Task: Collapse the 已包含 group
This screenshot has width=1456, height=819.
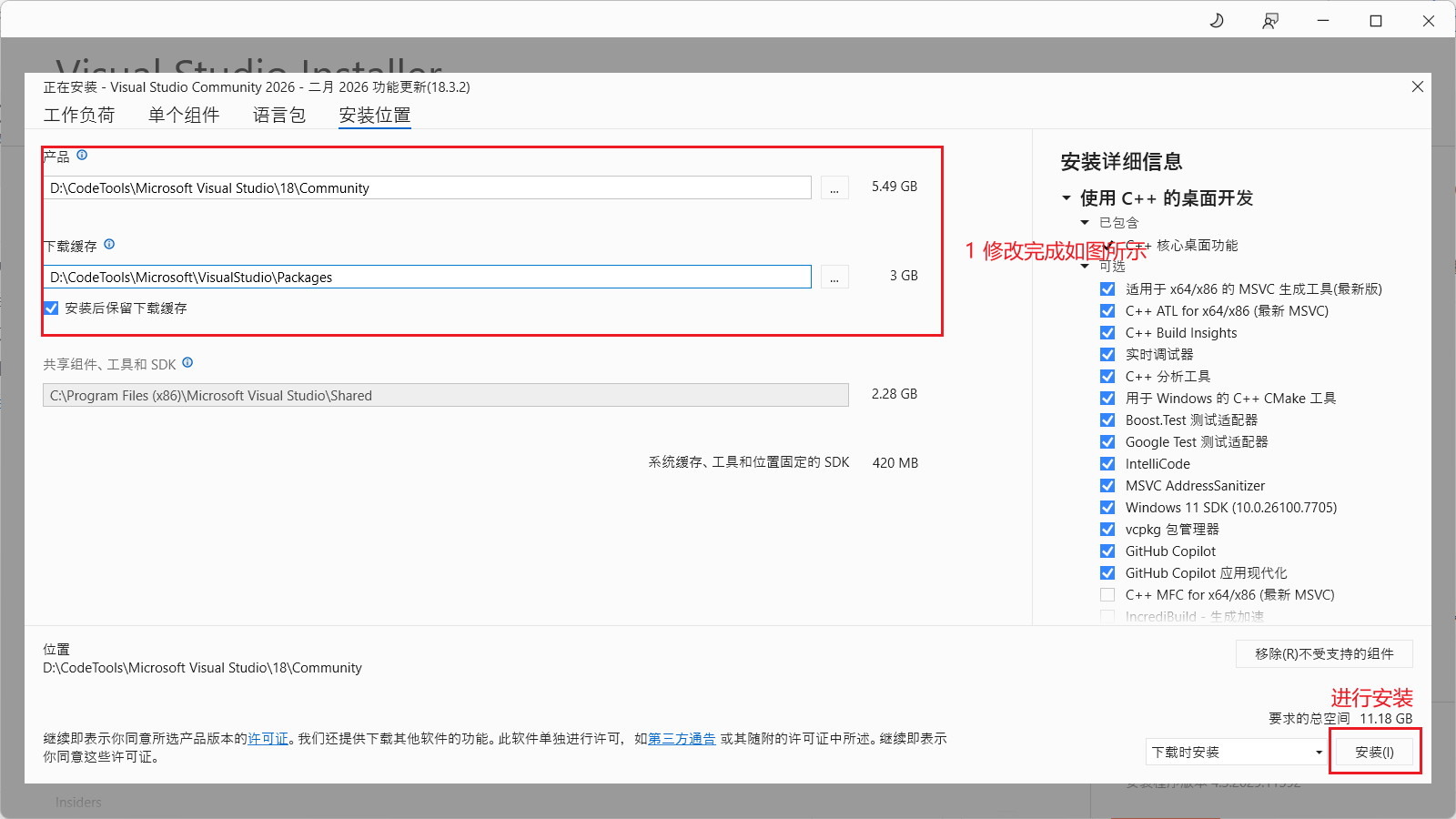Action: (x=1085, y=223)
